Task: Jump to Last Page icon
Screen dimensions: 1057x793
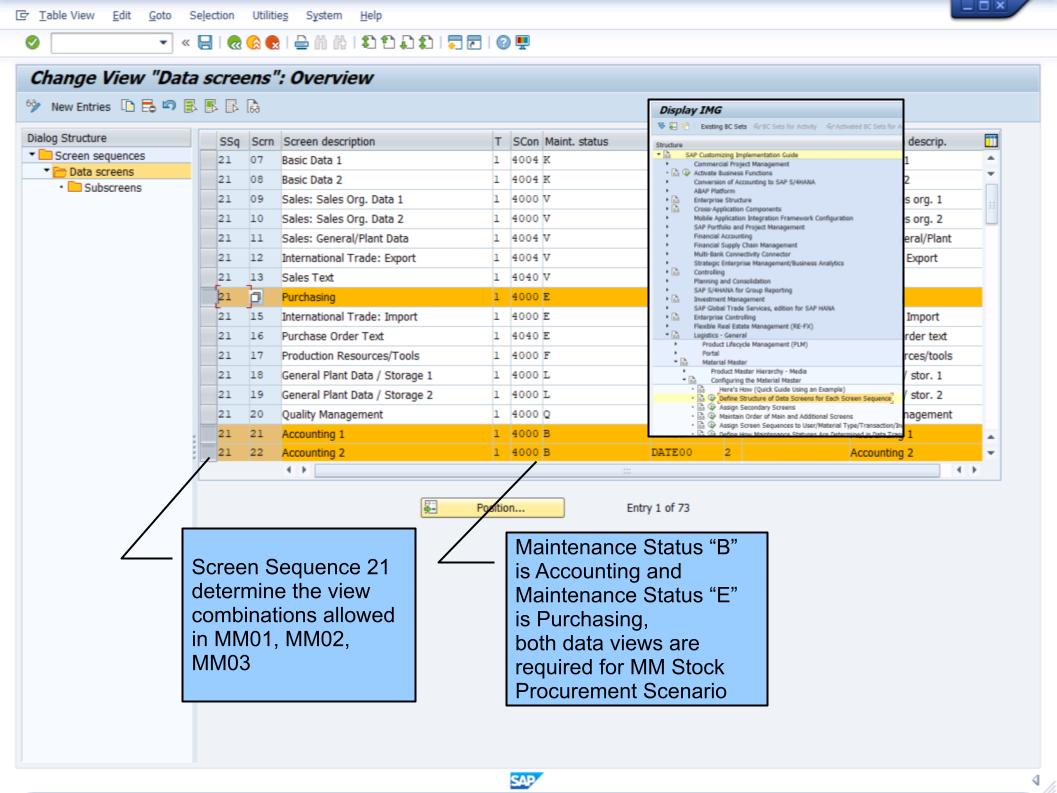Action: point(426,42)
